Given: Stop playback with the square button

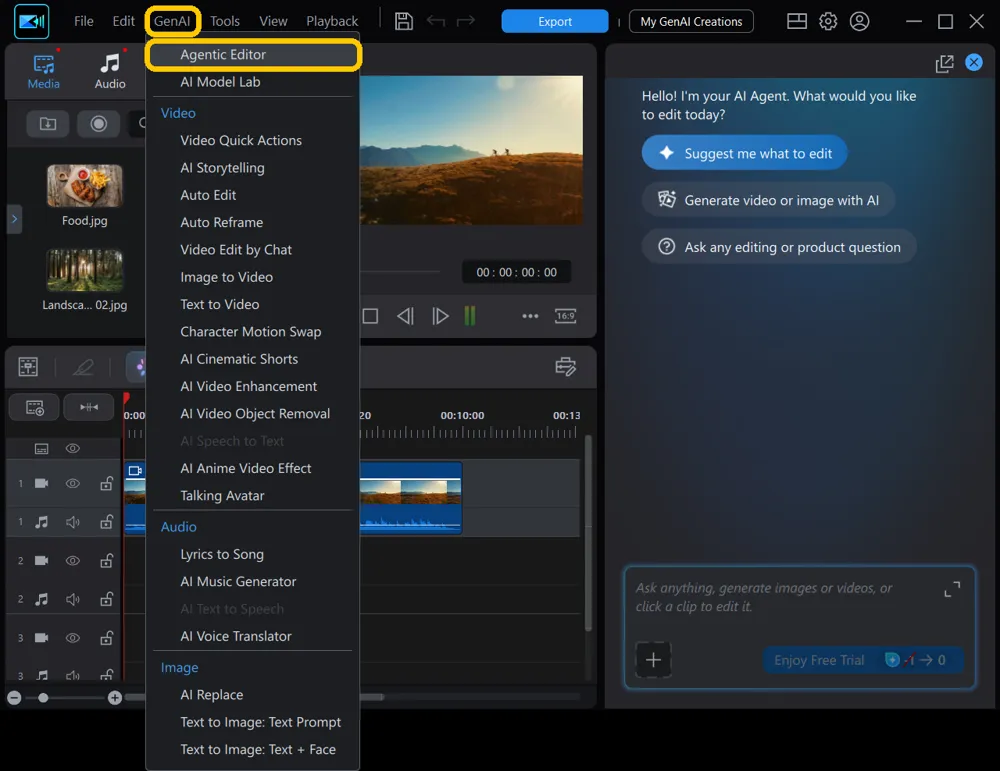Looking at the screenshot, I should click(370, 316).
